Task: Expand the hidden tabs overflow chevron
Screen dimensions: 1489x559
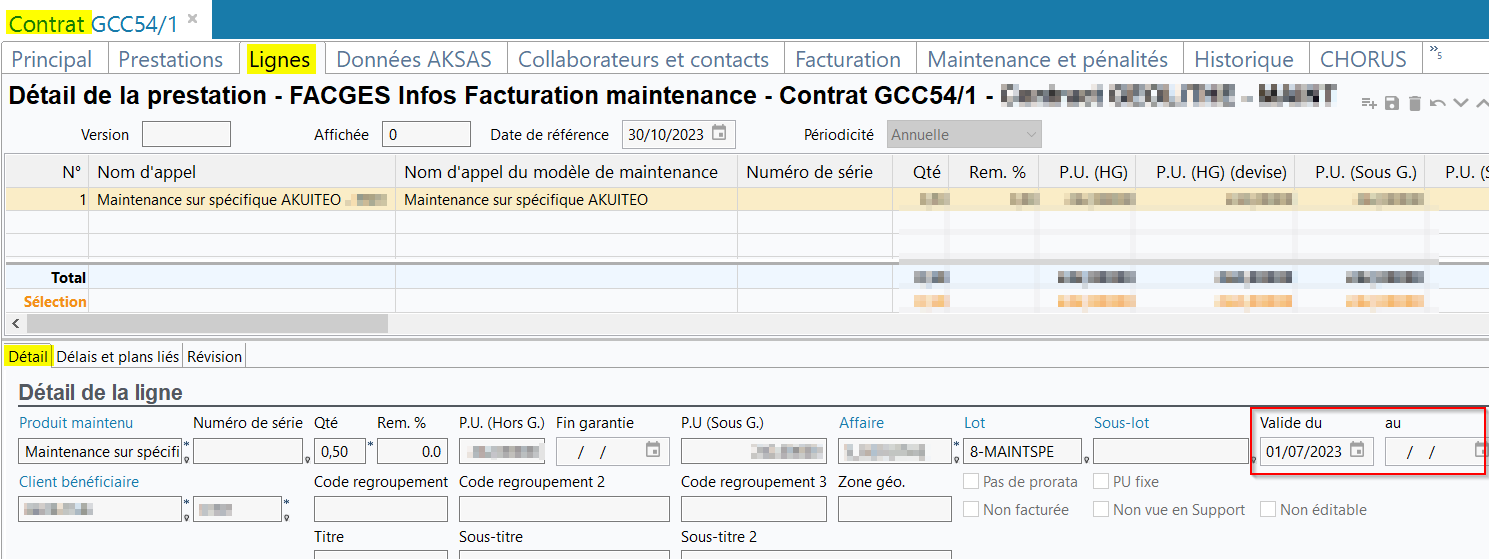Action: [1435, 52]
